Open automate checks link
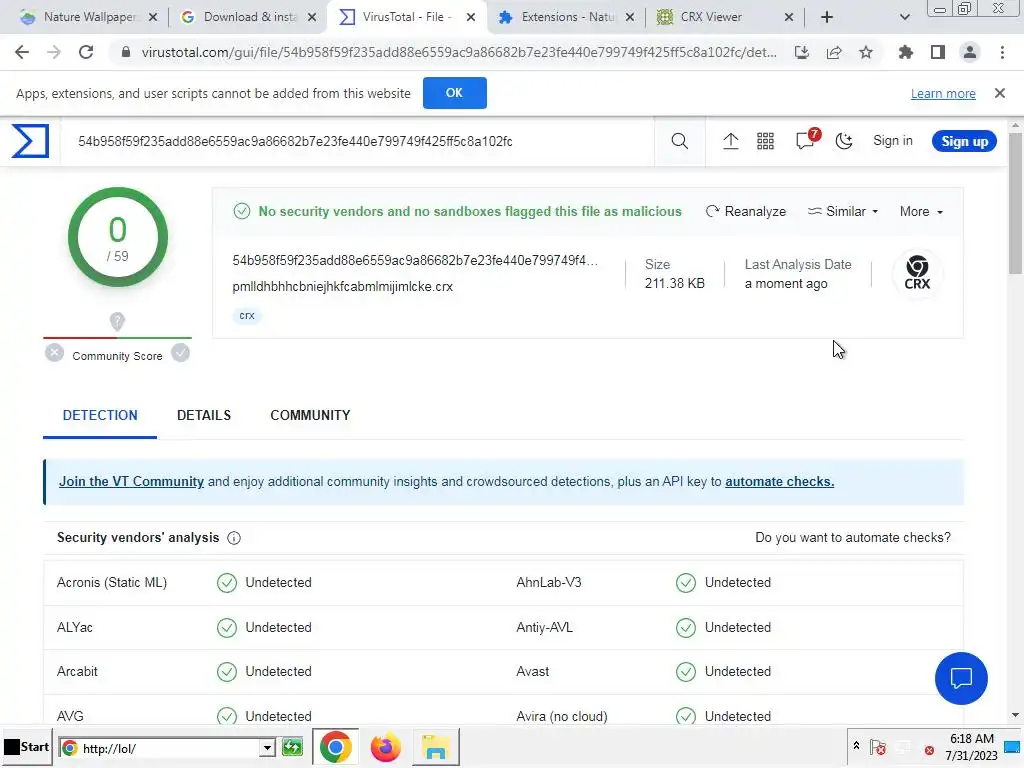 pos(779,481)
